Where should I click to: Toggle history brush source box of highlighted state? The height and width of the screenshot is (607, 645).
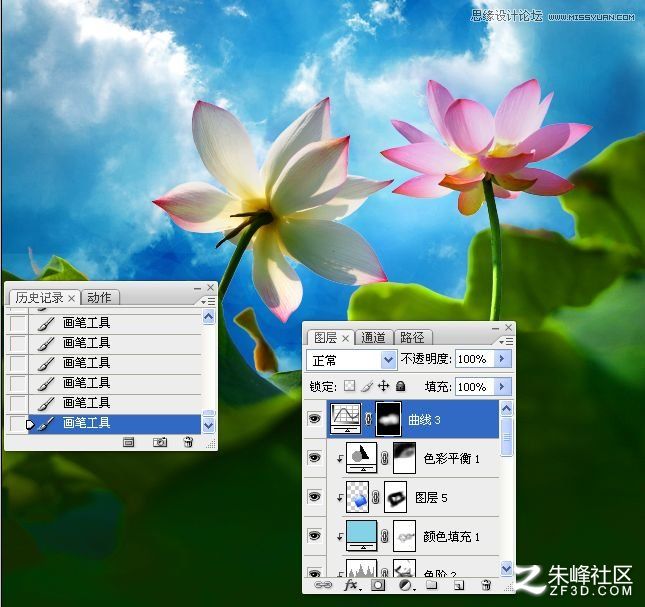[x=18, y=424]
